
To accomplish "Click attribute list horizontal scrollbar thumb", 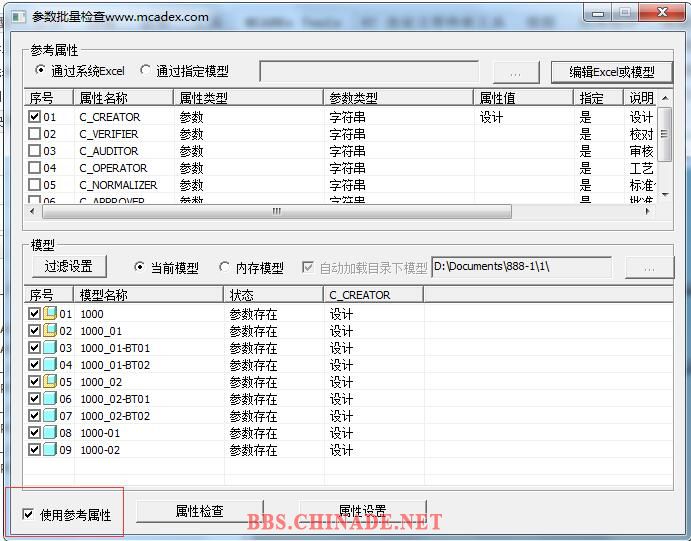I will (277, 211).
